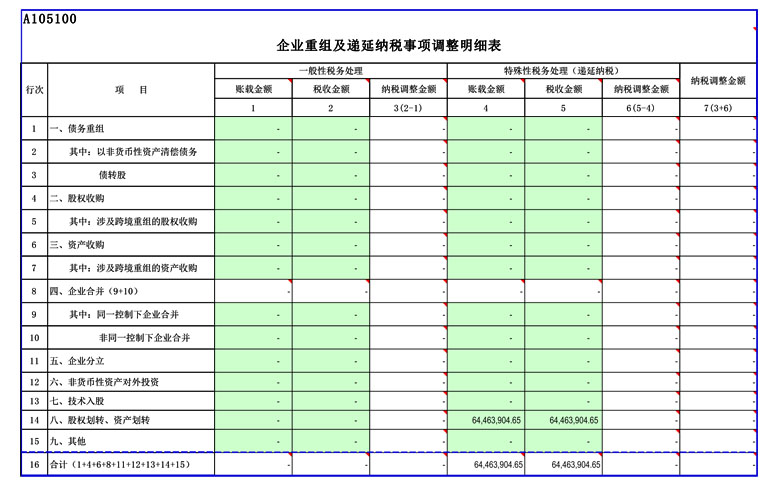Click row 14 column 5 value 64,463,904.65

click(x=563, y=421)
